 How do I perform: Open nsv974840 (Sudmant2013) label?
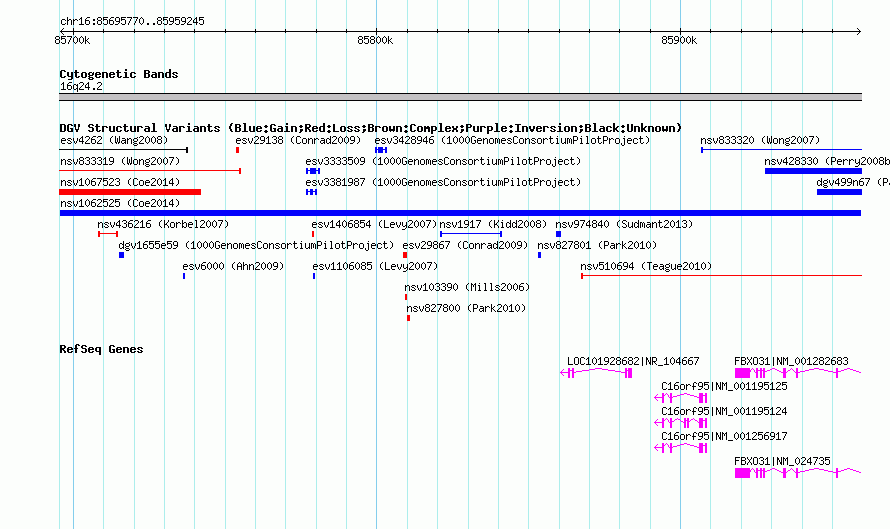(624, 224)
